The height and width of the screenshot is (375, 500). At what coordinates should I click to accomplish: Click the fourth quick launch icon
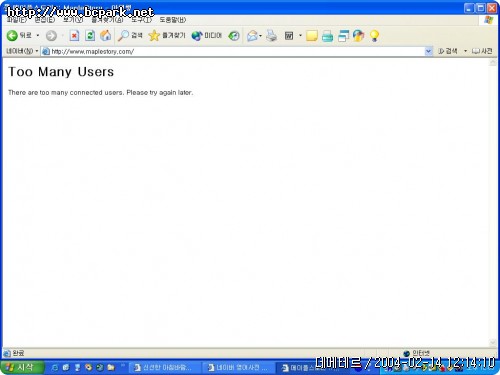pos(89,367)
